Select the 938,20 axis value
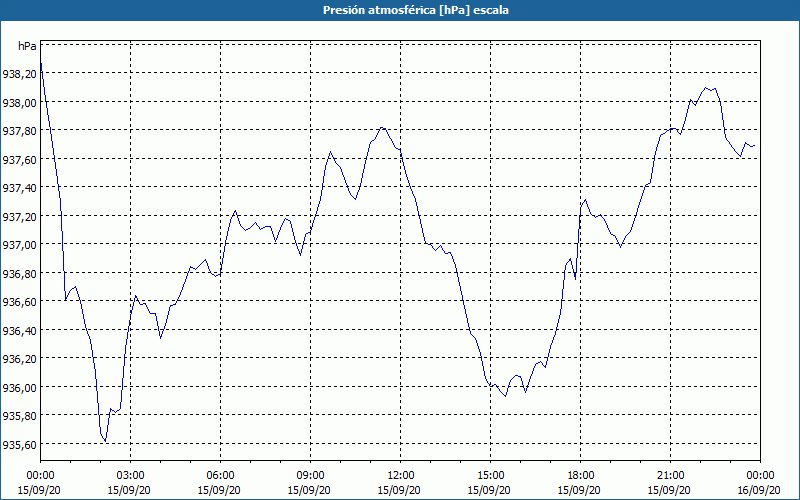800x500 pixels. 19,74
